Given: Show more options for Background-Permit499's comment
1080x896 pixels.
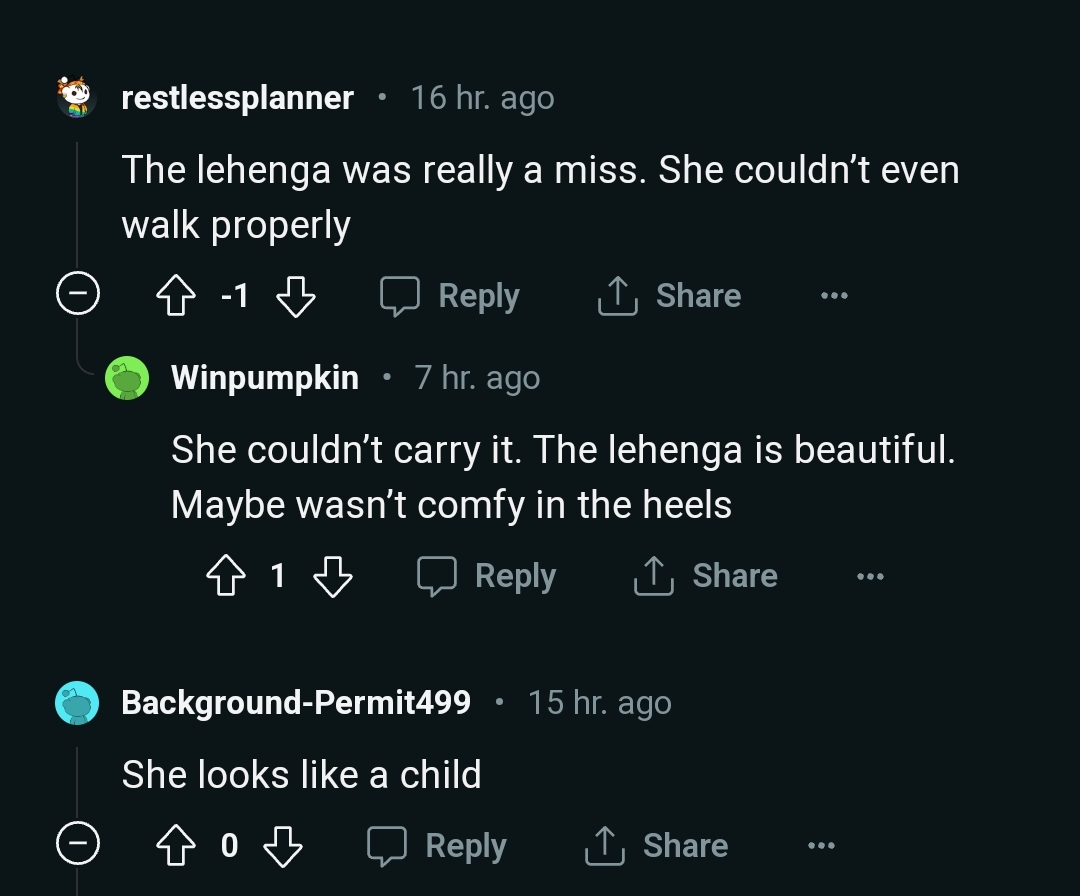Looking at the screenshot, I should click(x=821, y=847).
